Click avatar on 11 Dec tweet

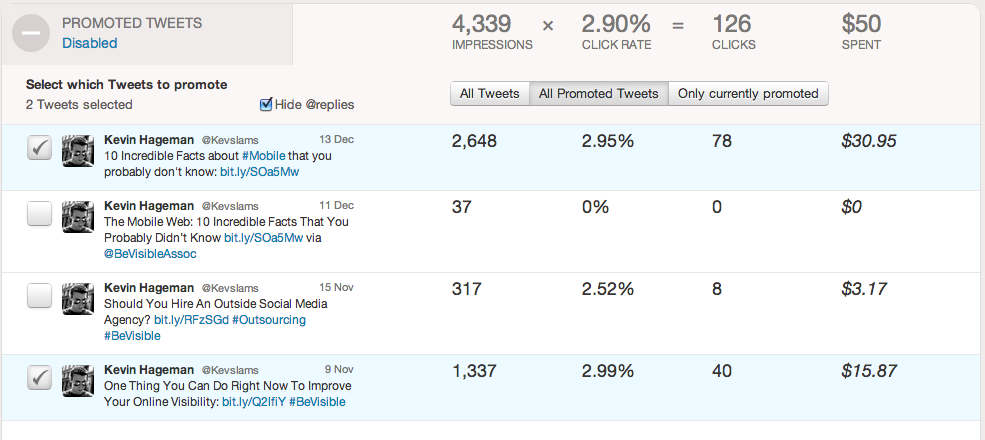[x=78, y=217]
